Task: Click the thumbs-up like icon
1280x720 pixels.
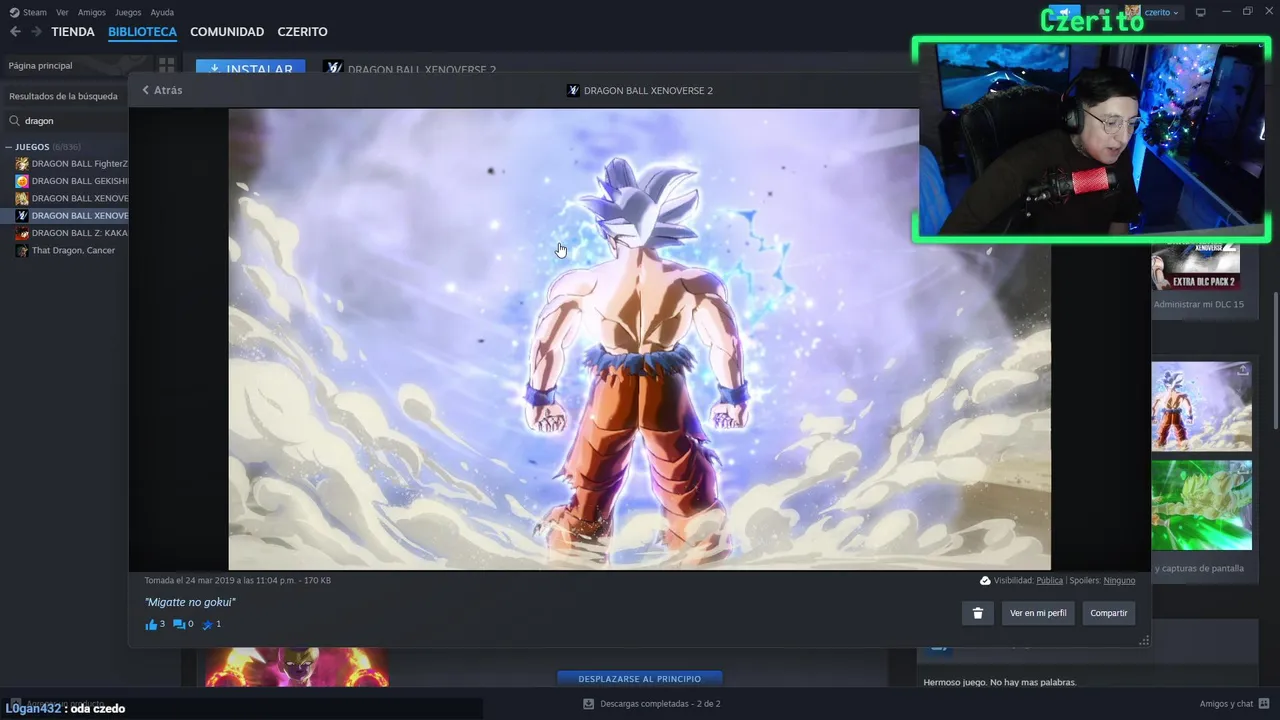Action: tap(151, 625)
